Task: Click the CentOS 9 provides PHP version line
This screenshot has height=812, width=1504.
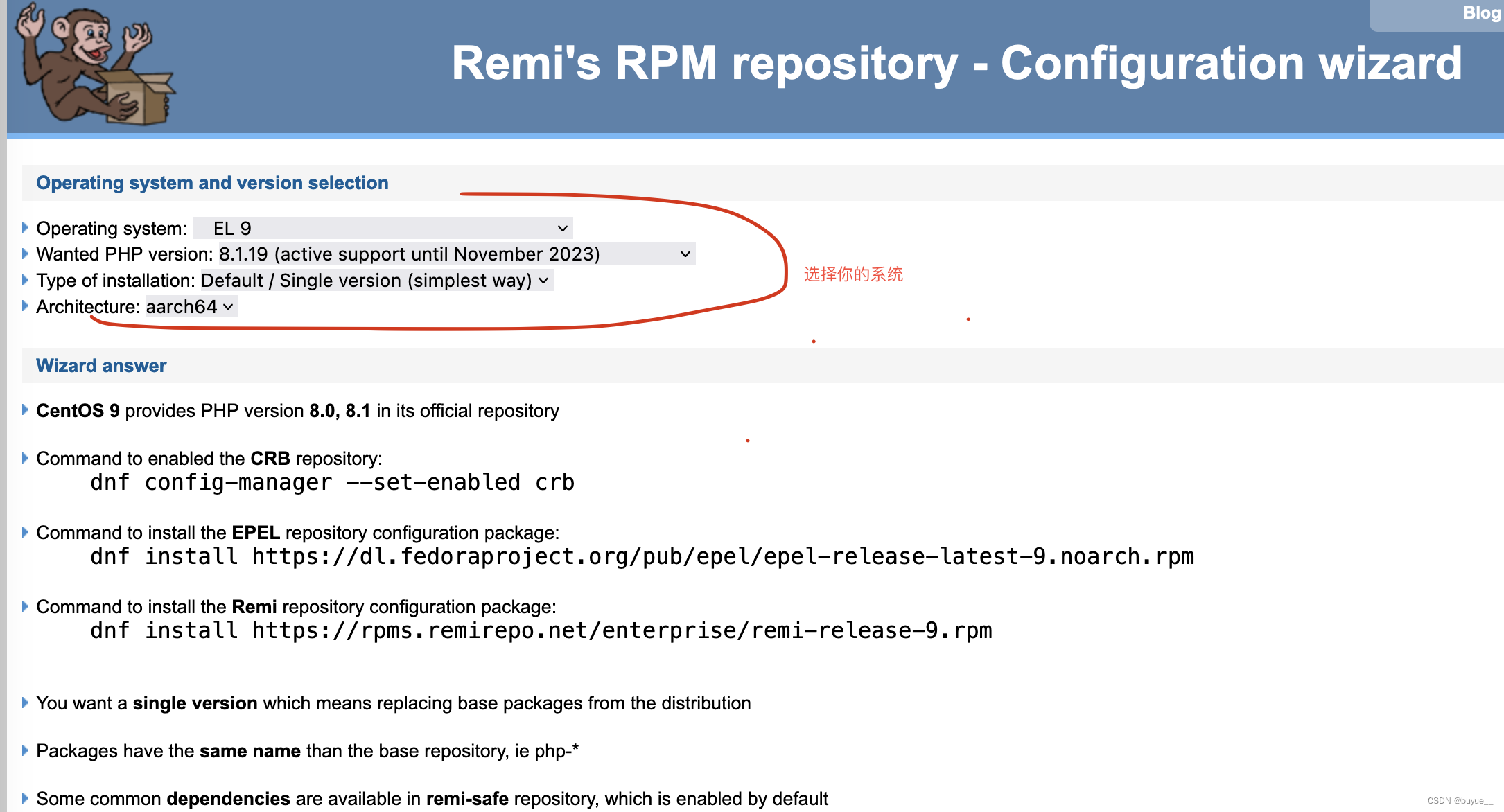Action: pyautogui.click(x=297, y=411)
